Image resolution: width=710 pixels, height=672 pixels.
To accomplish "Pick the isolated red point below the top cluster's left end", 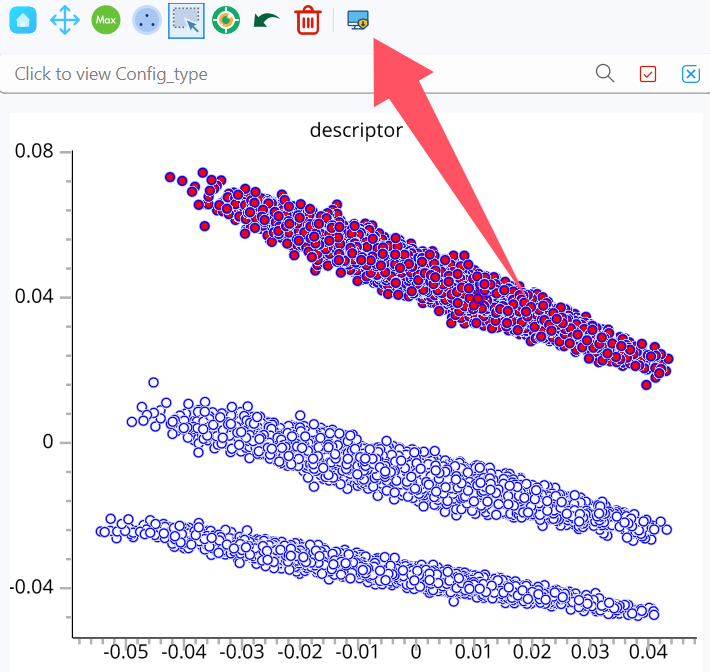I will tap(204, 226).
